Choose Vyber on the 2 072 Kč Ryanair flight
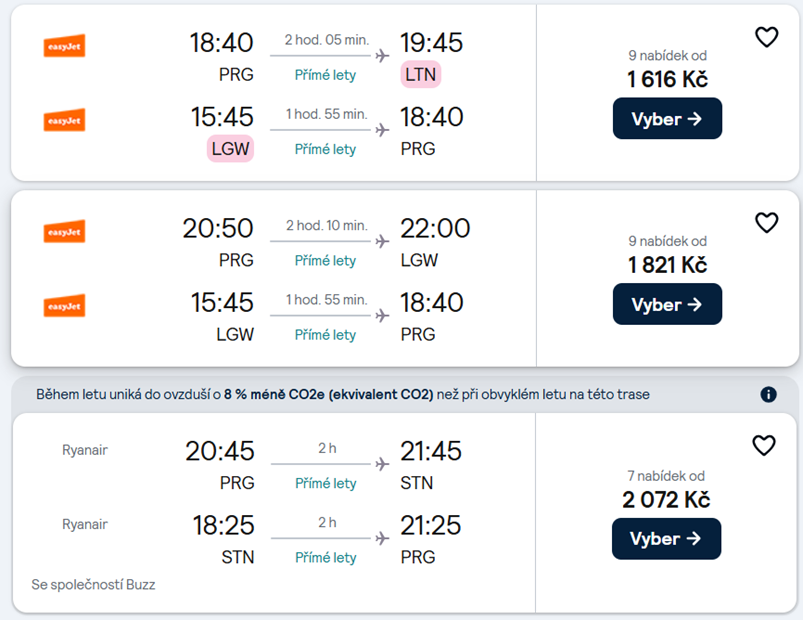803x620 pixels. [x=666, y=539]
